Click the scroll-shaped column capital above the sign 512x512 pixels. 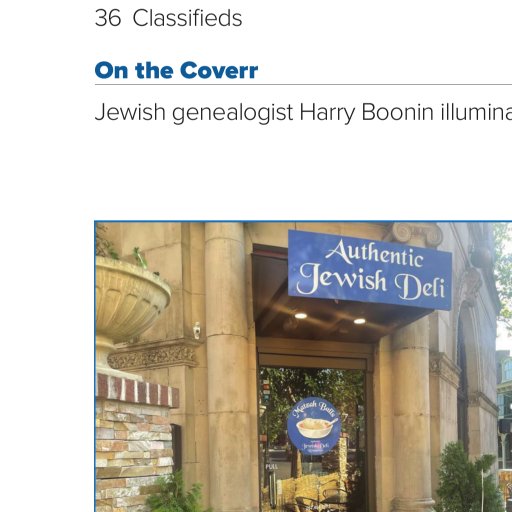tap(416, 233)
